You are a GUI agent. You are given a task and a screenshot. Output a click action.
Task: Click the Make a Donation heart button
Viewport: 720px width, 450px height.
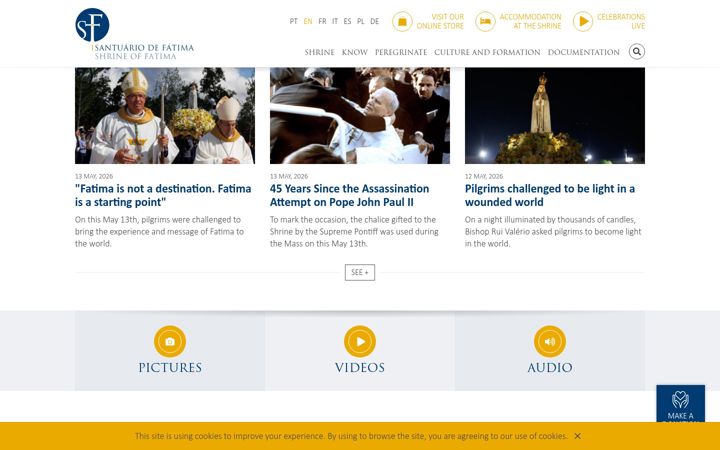681,403
